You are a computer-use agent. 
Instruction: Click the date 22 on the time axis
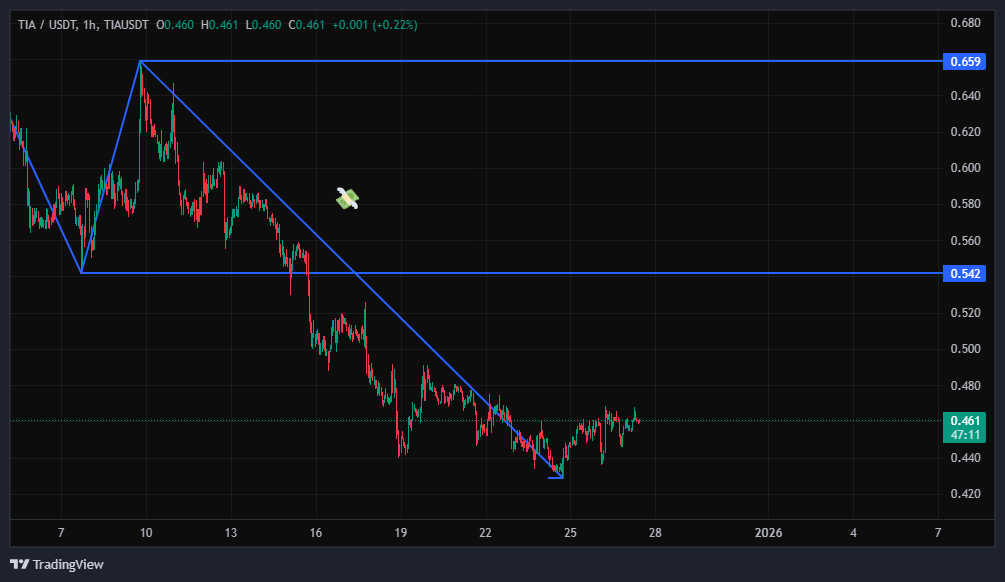[485, 533]
